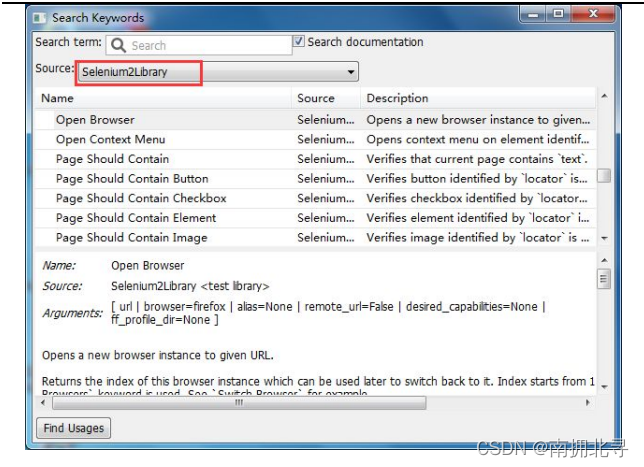644x467 pixels.
Task: Select the Open Browser keyword row
Action: tap(315, 120)
